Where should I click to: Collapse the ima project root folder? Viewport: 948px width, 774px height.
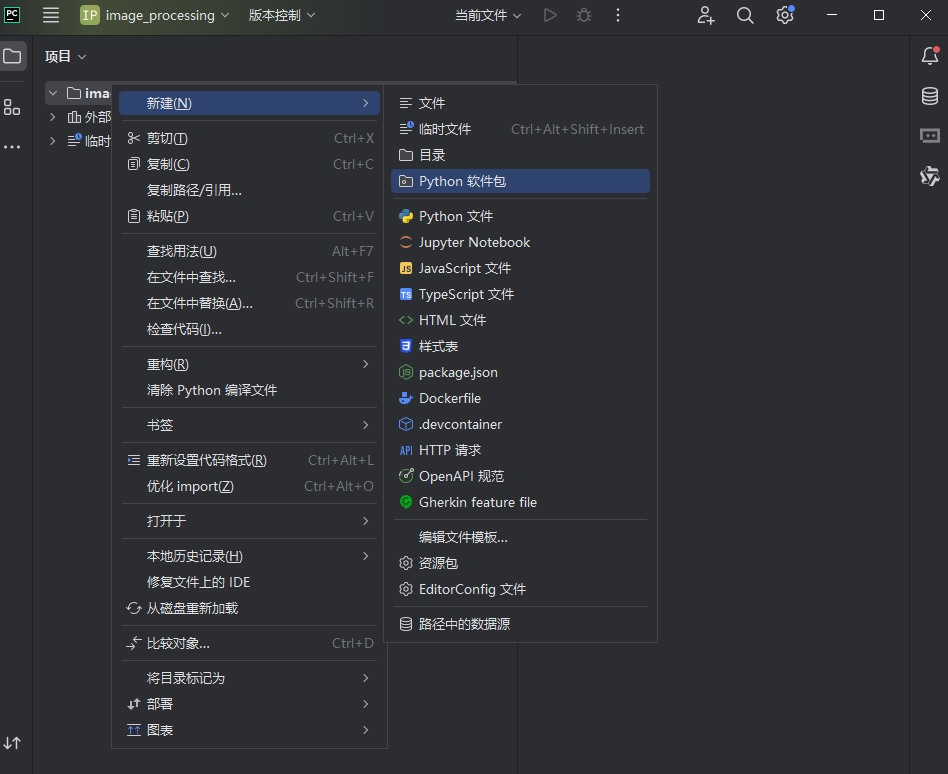coord(53,93)
